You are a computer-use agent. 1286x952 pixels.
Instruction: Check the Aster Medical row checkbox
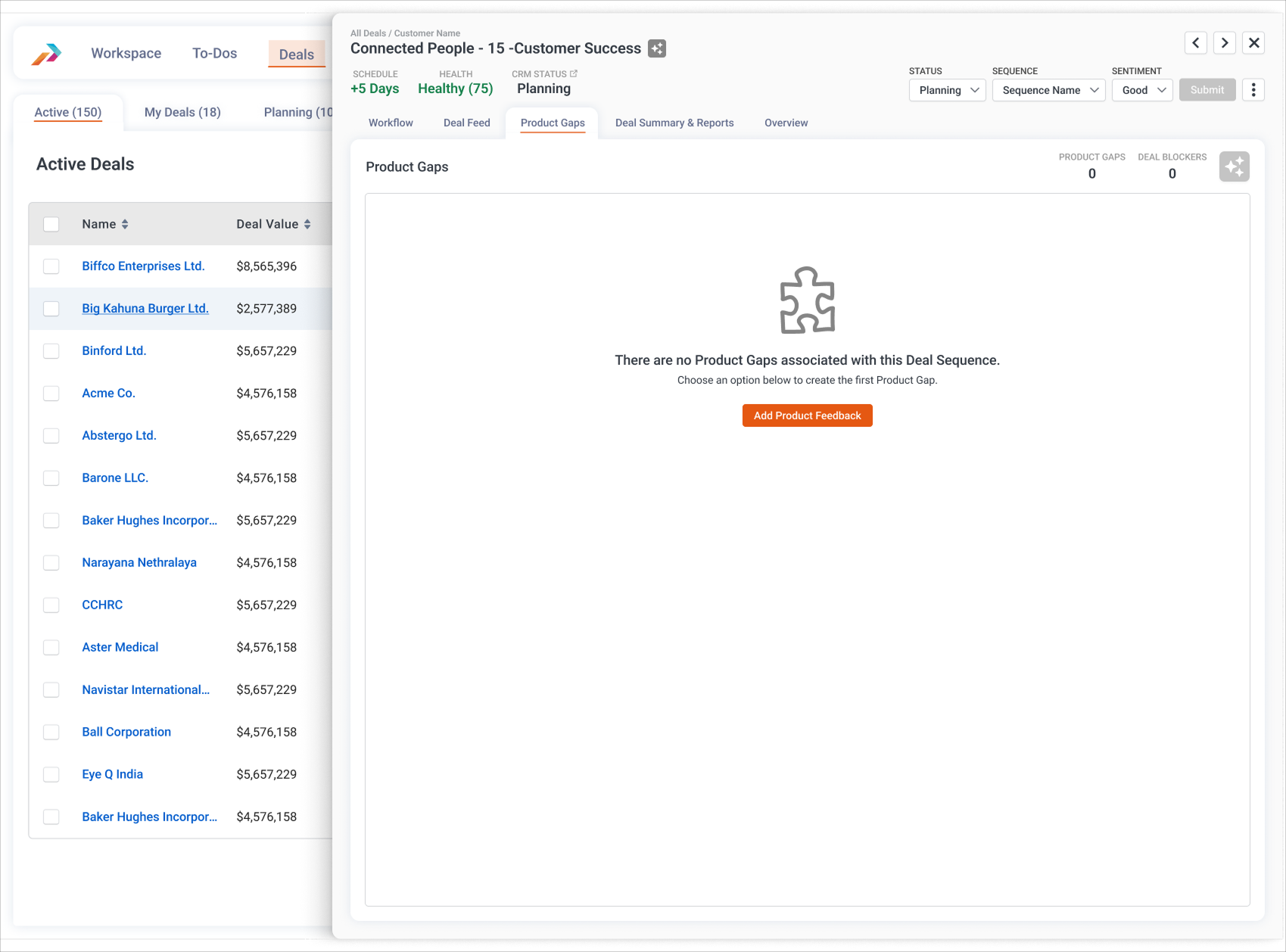point(51,648)
